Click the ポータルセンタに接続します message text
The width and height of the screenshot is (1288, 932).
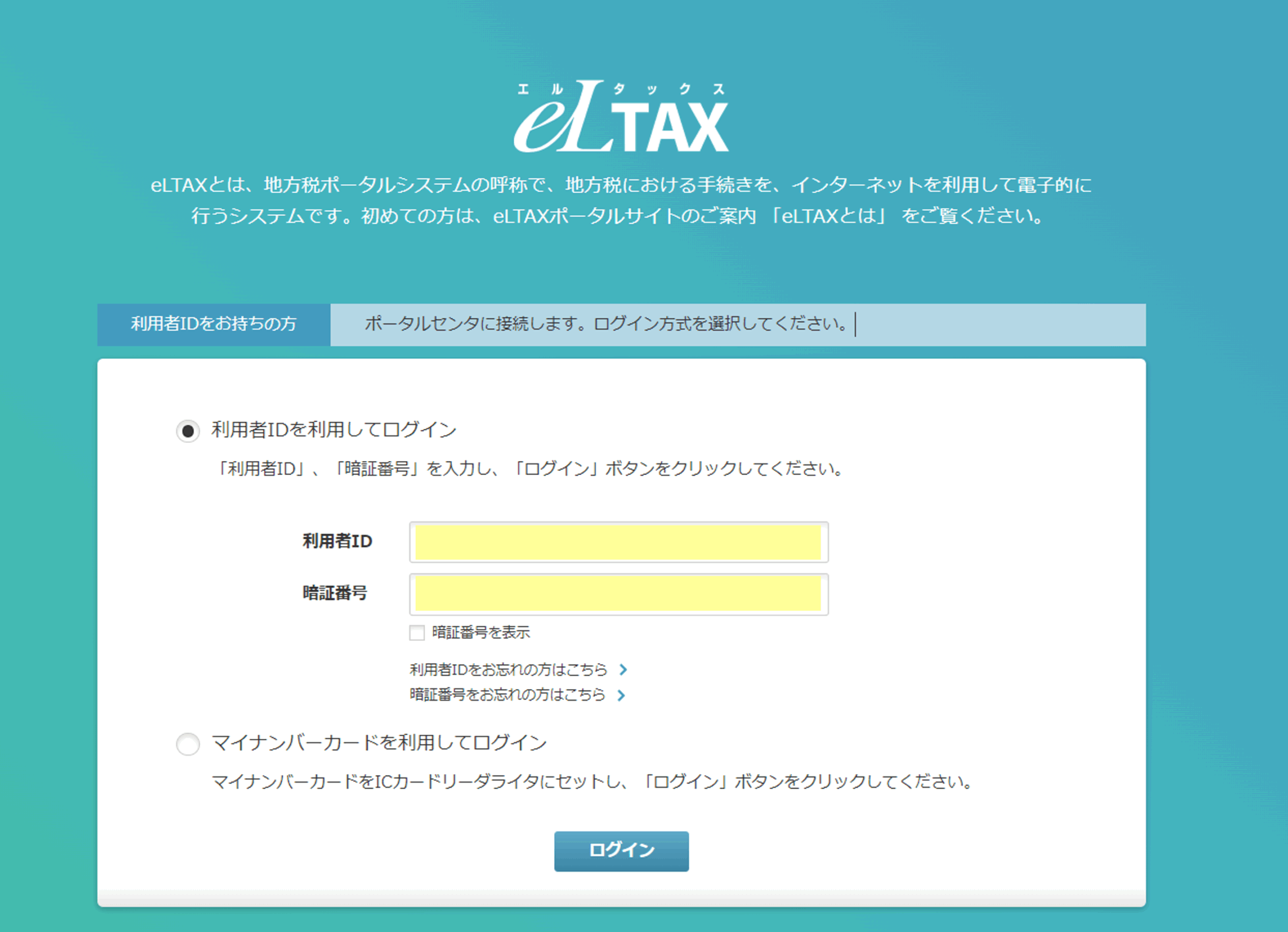click(606, 324)
